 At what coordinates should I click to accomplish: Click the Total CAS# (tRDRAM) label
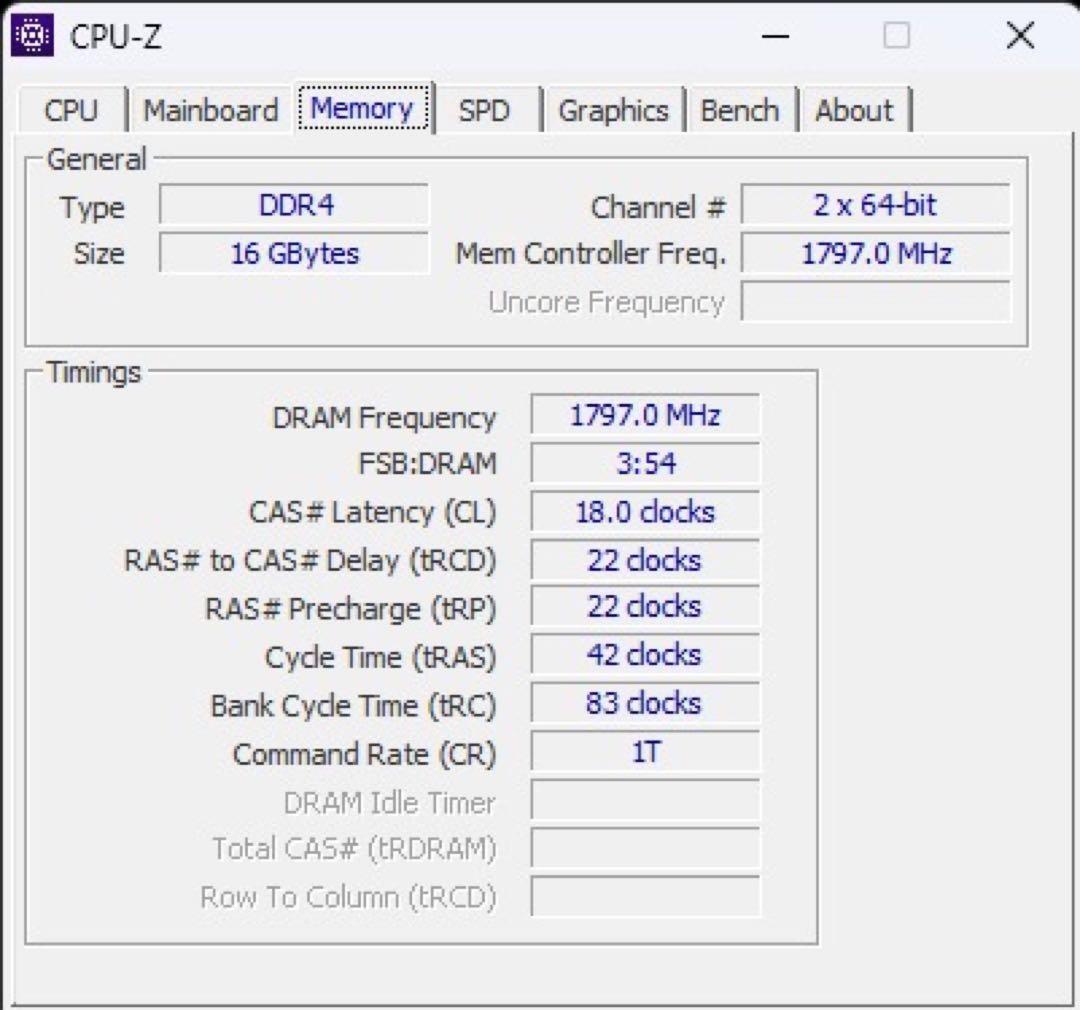tap(354, 849)
